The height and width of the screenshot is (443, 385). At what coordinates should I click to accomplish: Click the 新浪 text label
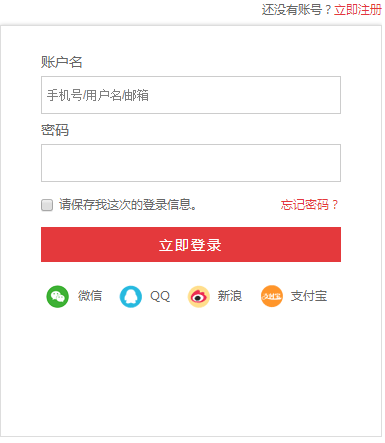tap(230, 296)
